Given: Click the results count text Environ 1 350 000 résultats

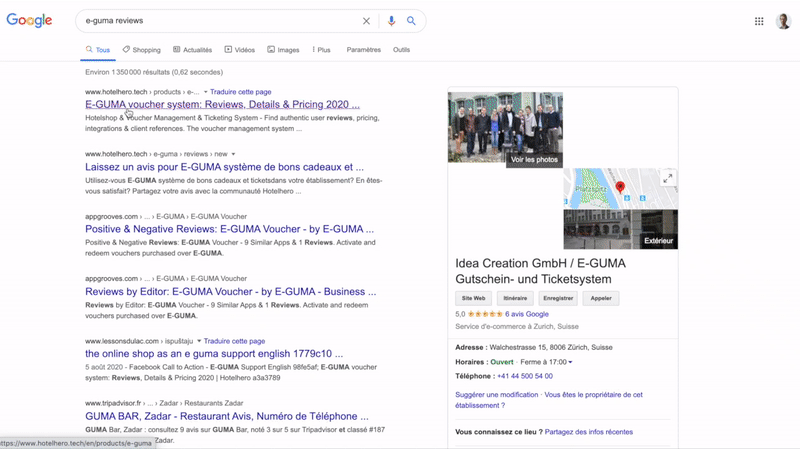Looking at the screenshot, I should 154,72.
